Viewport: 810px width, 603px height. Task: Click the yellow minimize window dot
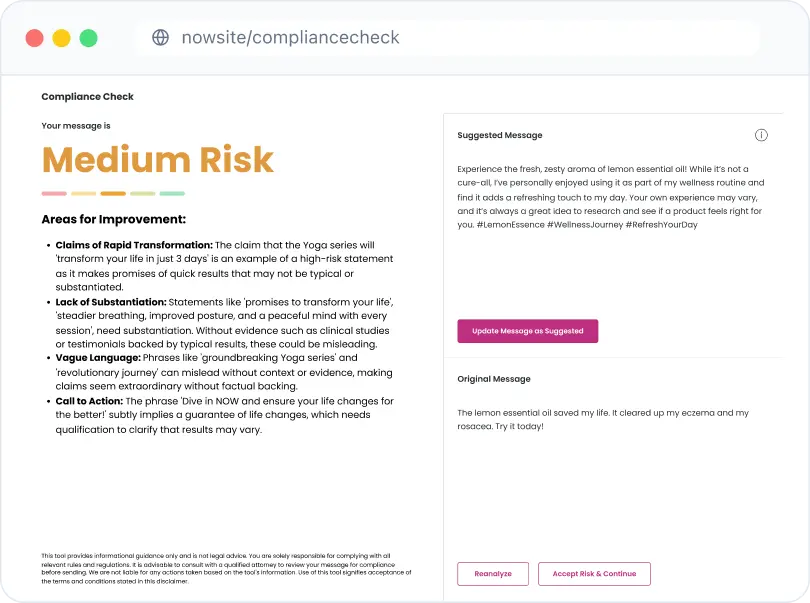tap(61, 38)
